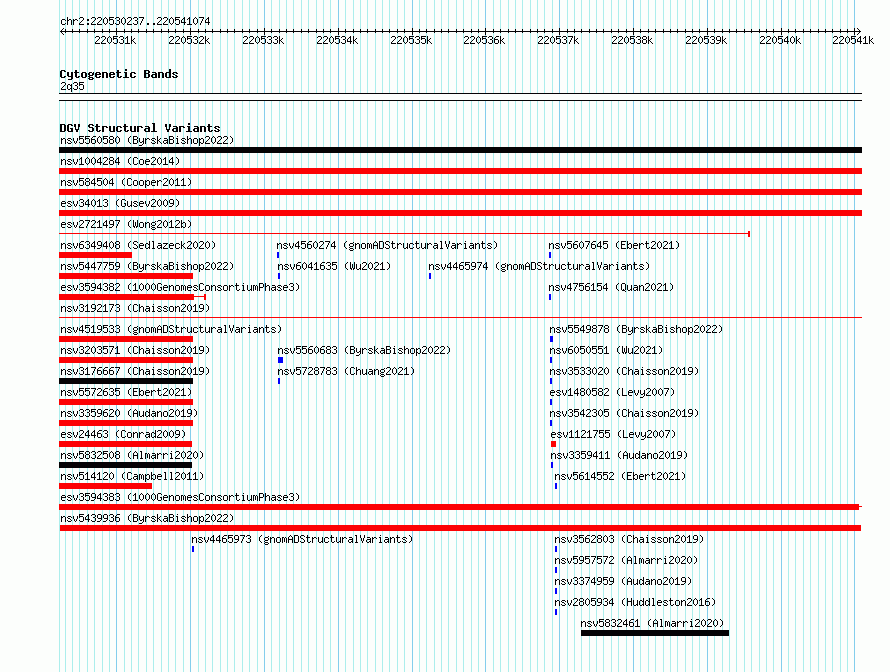Click nsv4519533 gnomADStructuralVariants label

pos(171,329)
